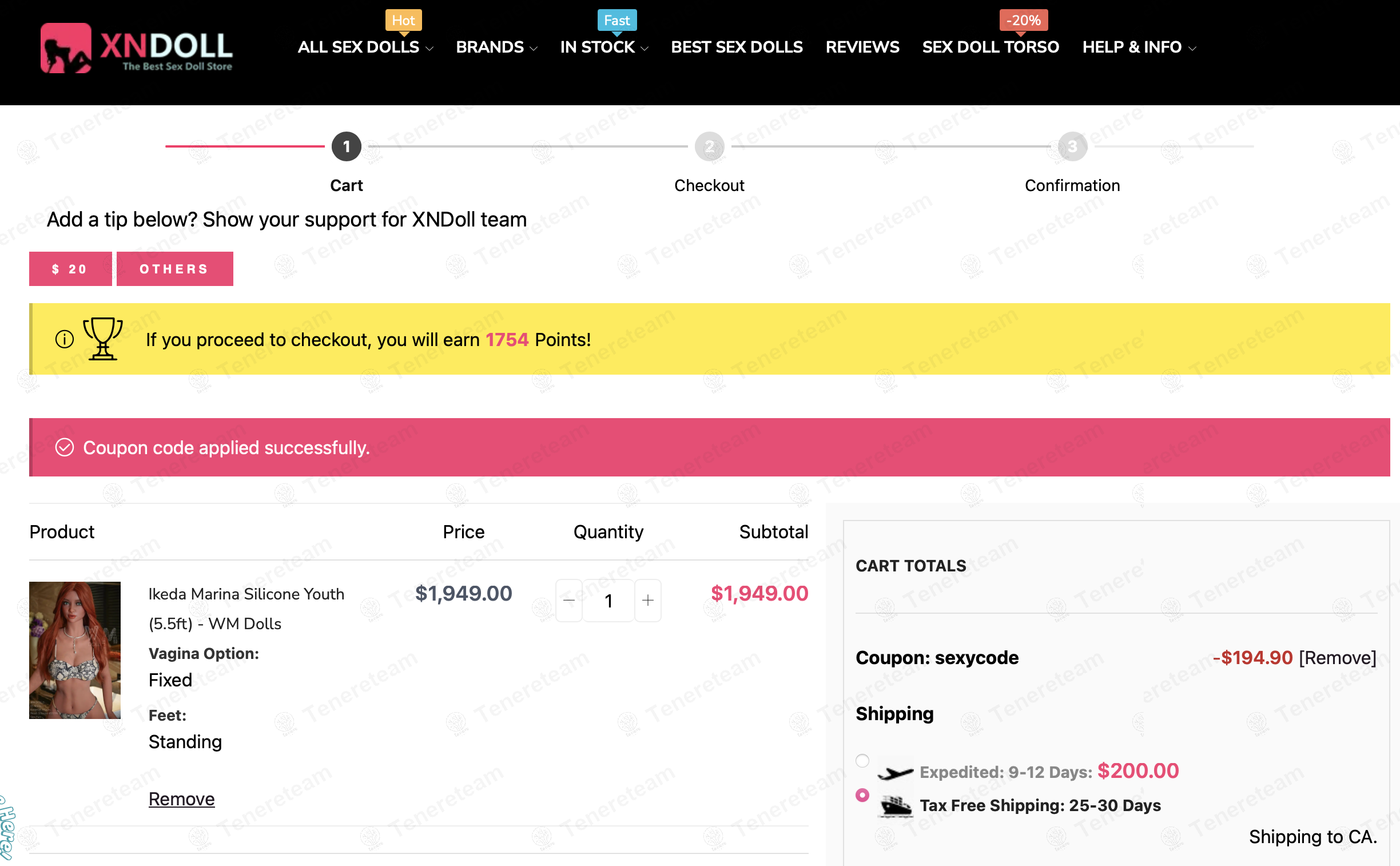The width and height of the screenshot is (1400, 866).
Task: Click the $200.00 expedited shipping price
Action: 1137,771
